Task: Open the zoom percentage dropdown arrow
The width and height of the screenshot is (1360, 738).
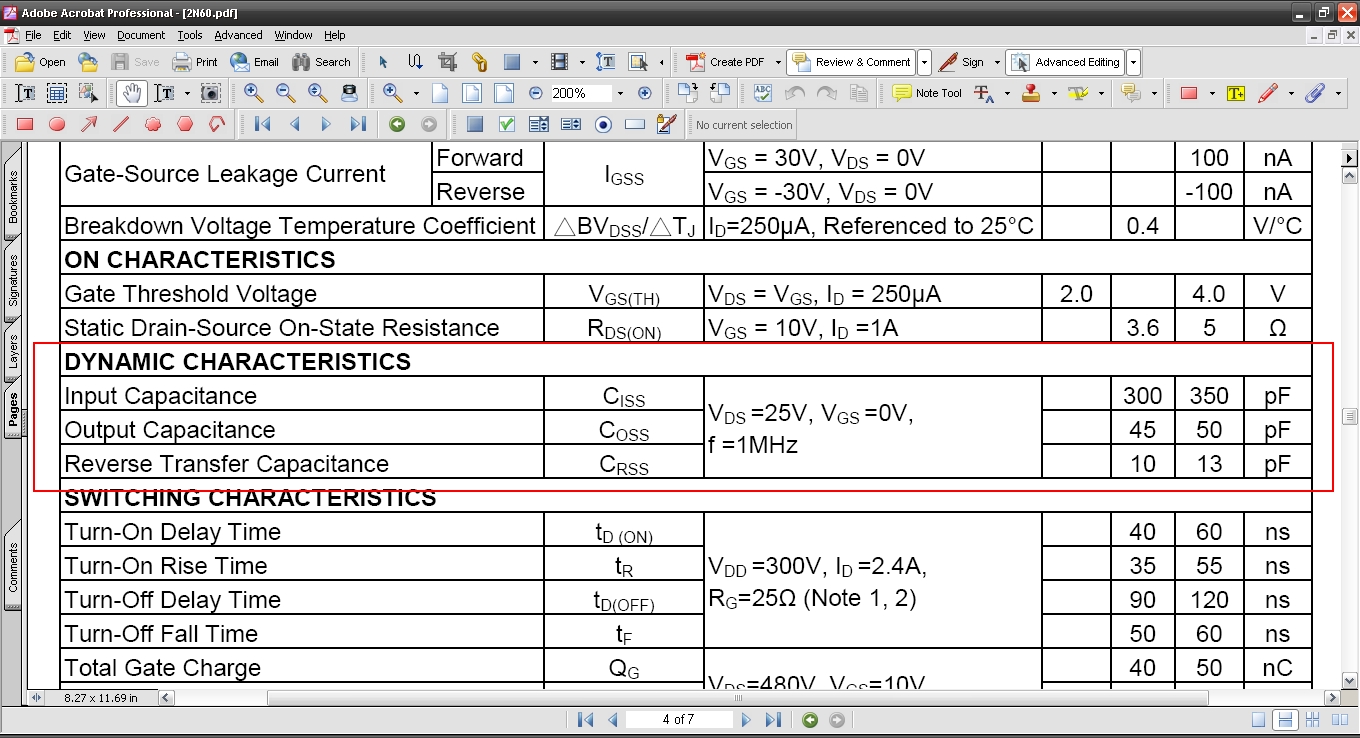Action: point(620,93)
